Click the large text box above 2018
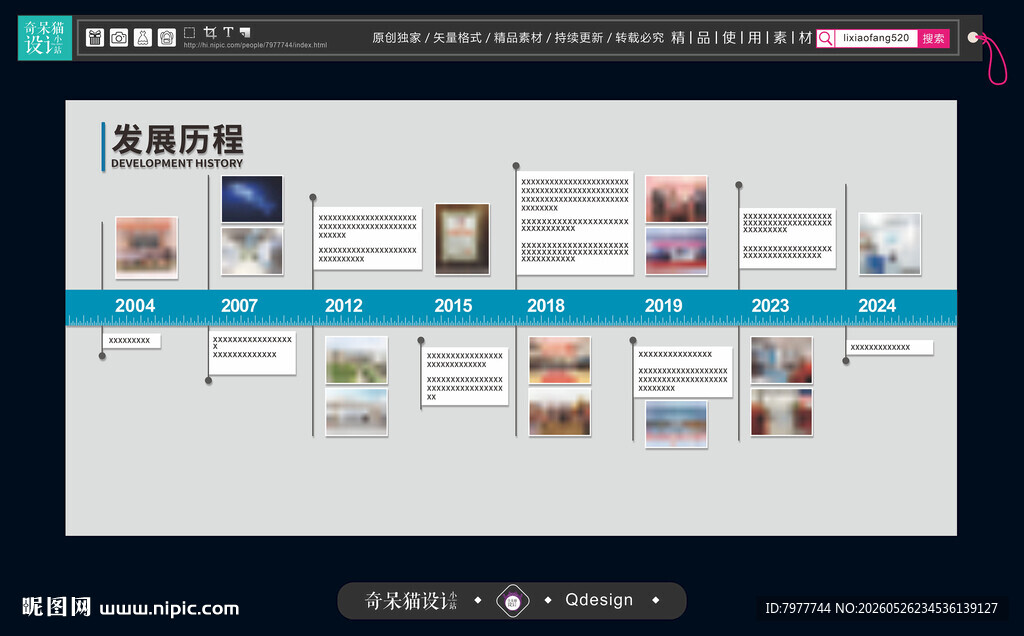 [575, 223]
